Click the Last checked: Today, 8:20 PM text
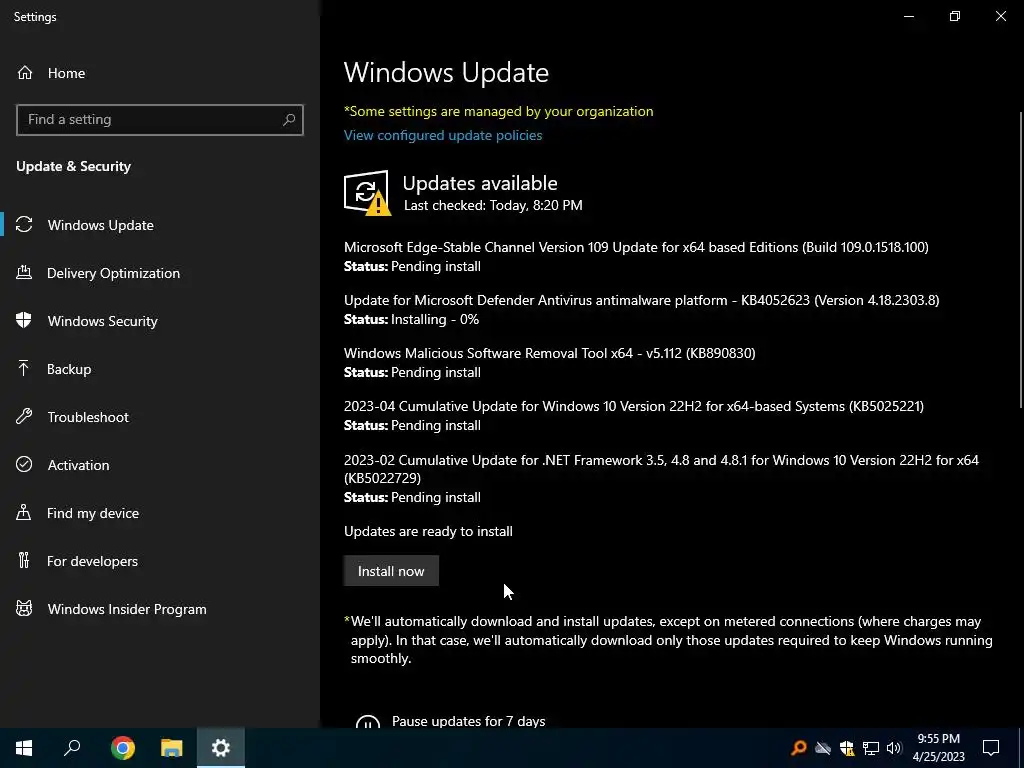 pos(493,205)
